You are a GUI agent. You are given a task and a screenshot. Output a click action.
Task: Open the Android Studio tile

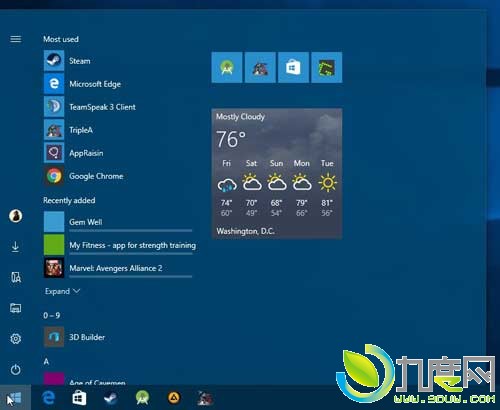click(227, 67)
